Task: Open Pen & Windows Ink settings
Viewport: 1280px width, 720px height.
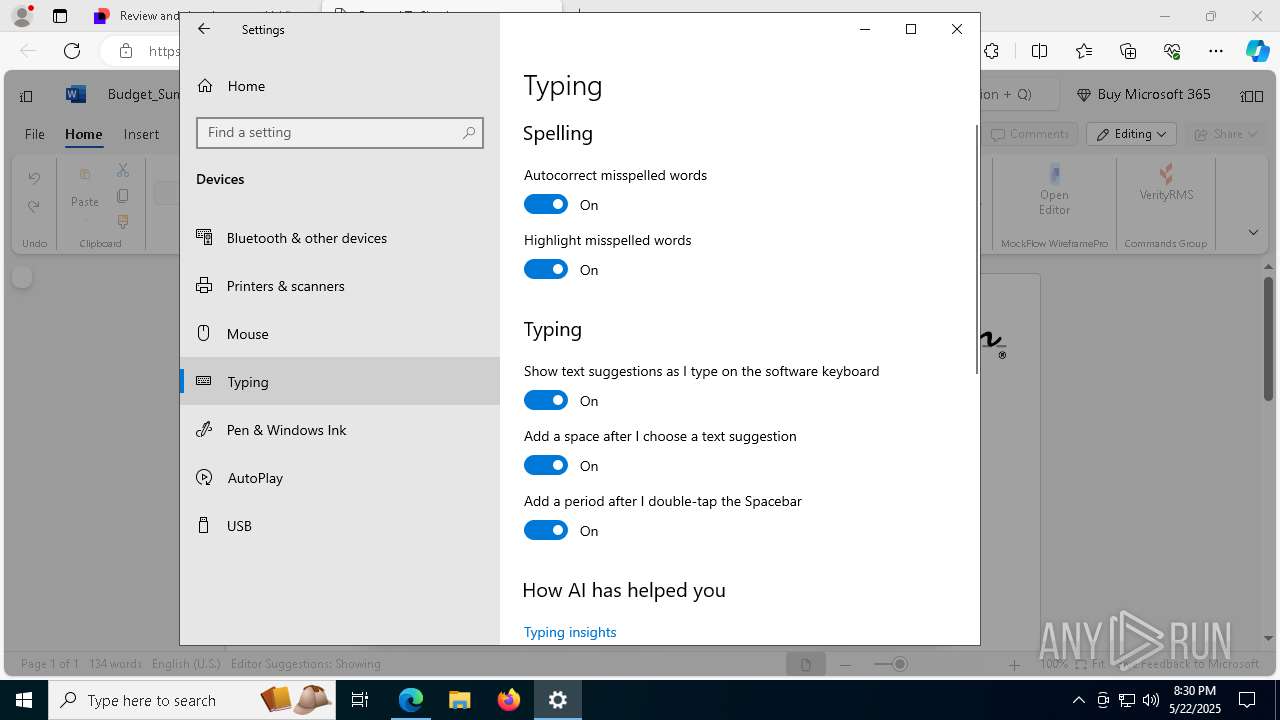Action: [340, 430]
